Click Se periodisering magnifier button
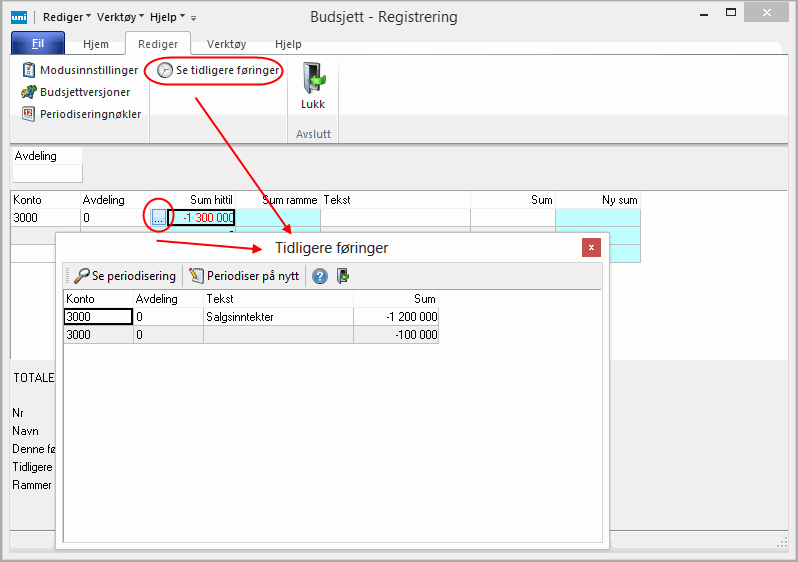 coord(124,276)
